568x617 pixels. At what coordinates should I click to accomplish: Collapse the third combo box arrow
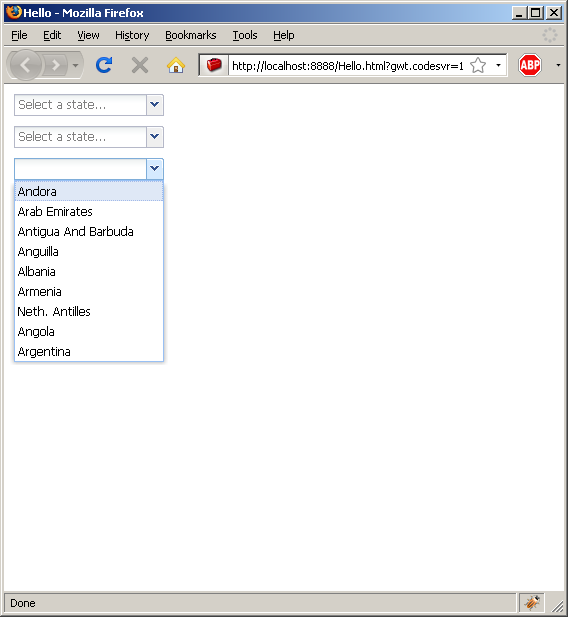155,169
